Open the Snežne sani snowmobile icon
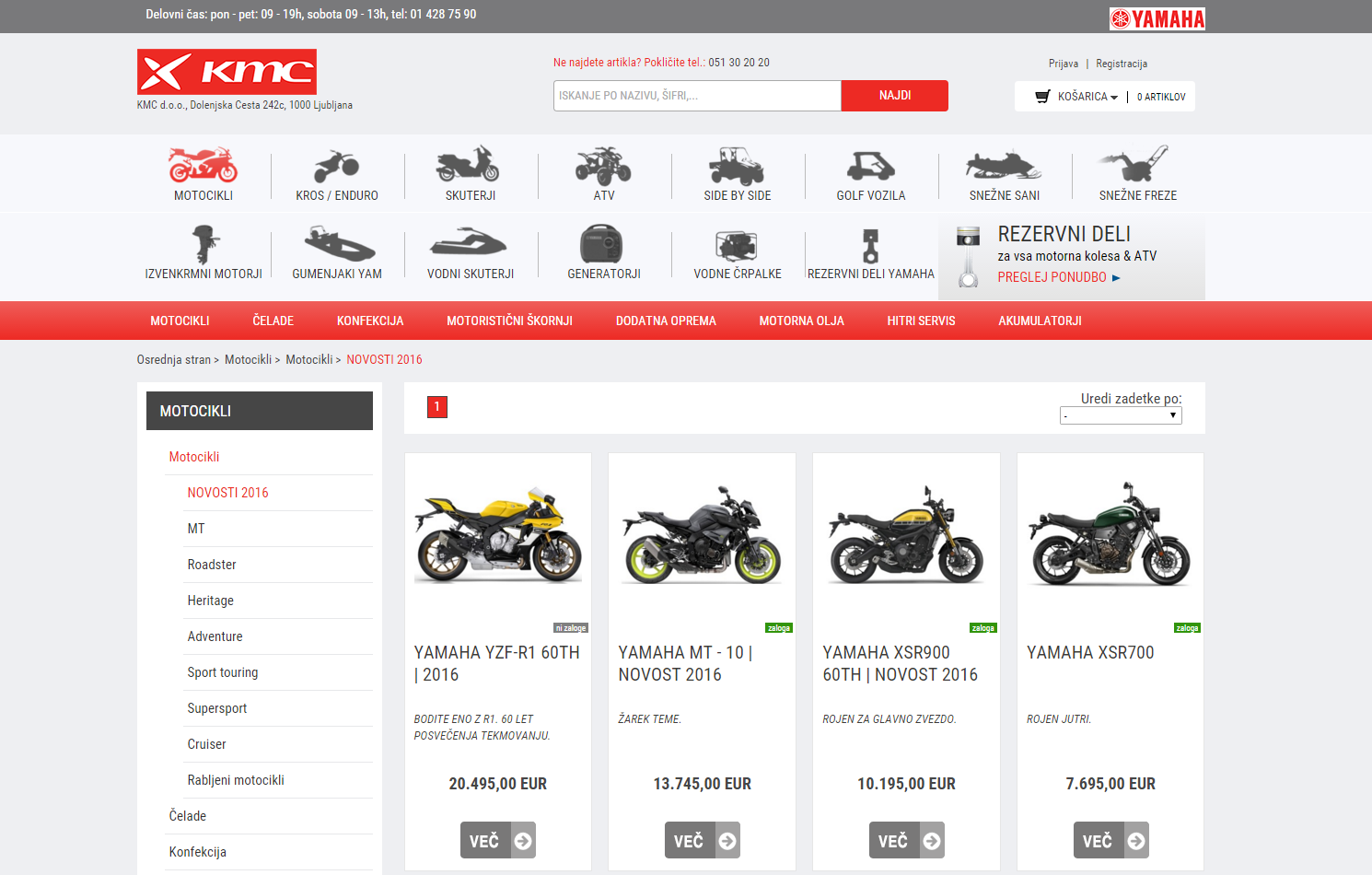1372x875 pixels. (1004, 165)
